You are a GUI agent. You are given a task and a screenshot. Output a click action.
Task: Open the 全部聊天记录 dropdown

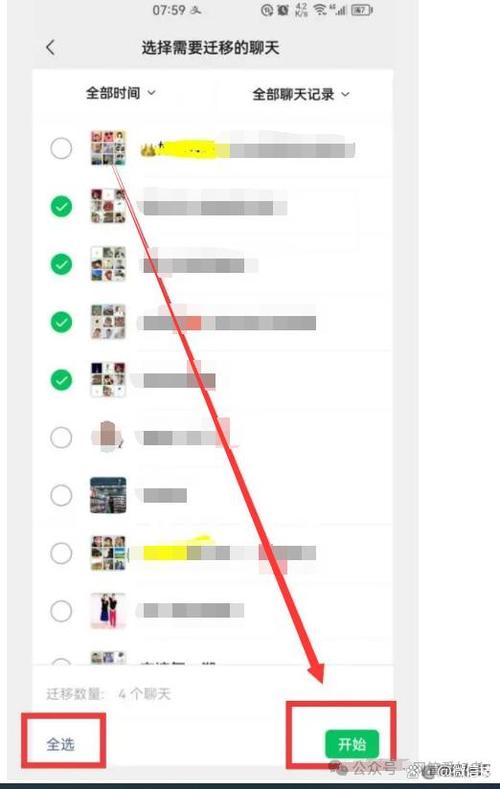tap(301, 94)
